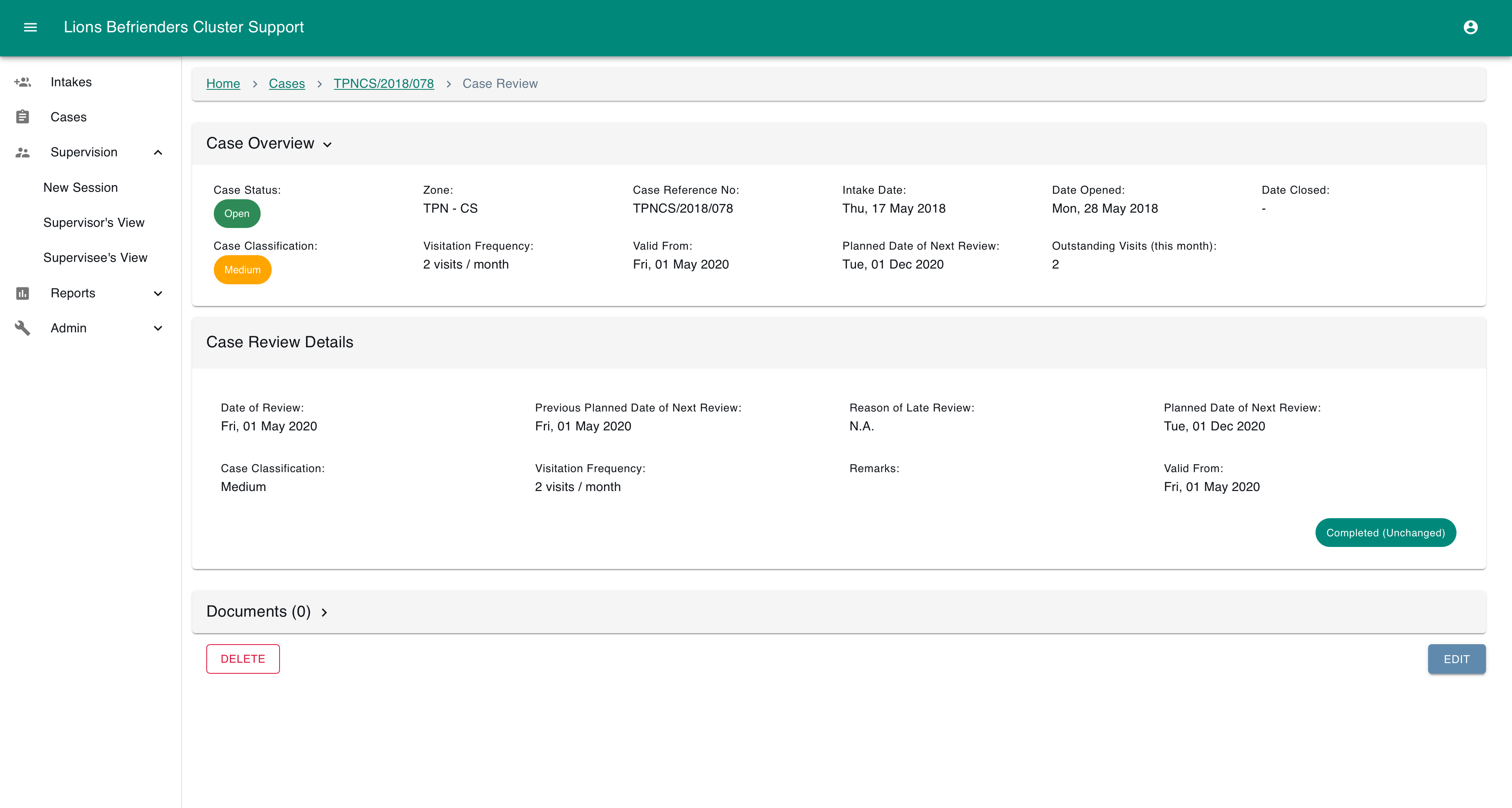The width and height of the screenshot is (1512, 808).
Task: Collapse the Case Overview section chevron
Action: (328, 145)
